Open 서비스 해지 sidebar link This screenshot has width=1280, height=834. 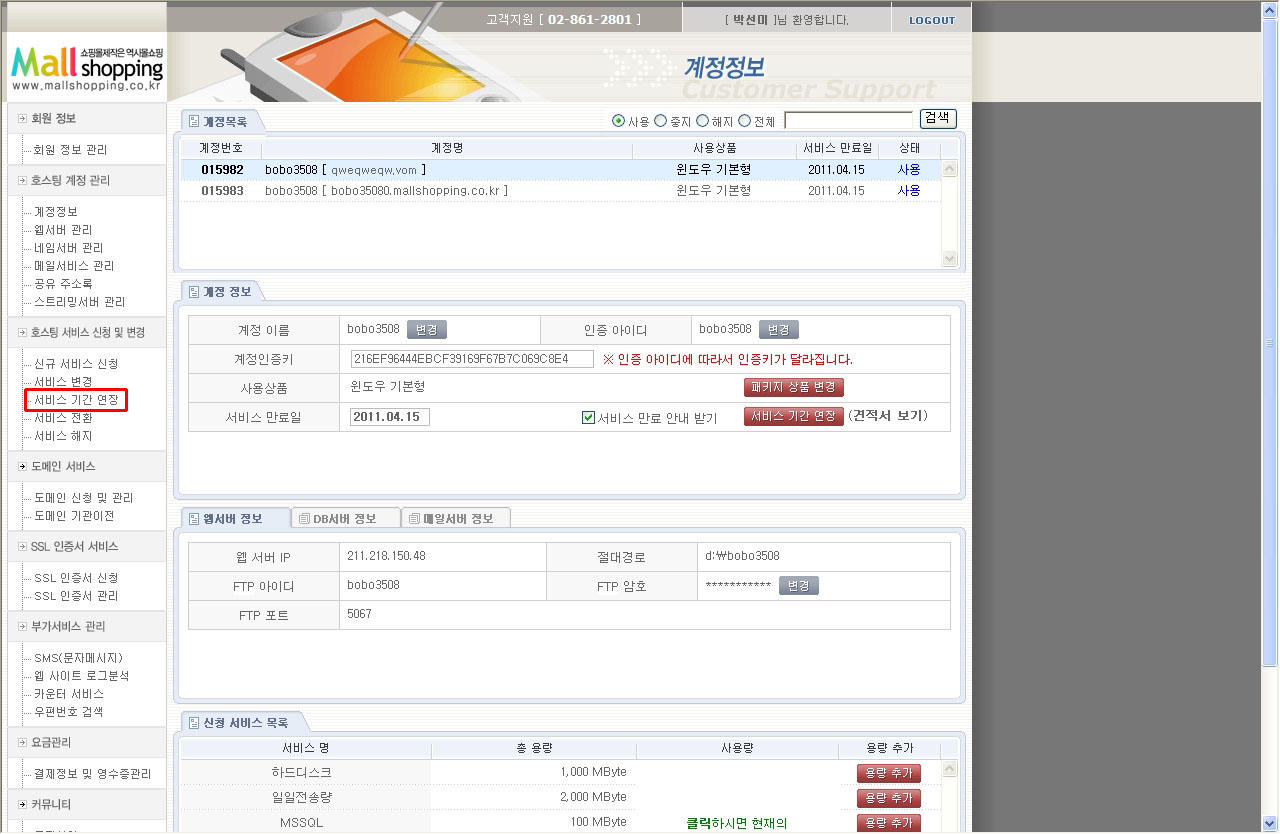(x=63, y=436)
